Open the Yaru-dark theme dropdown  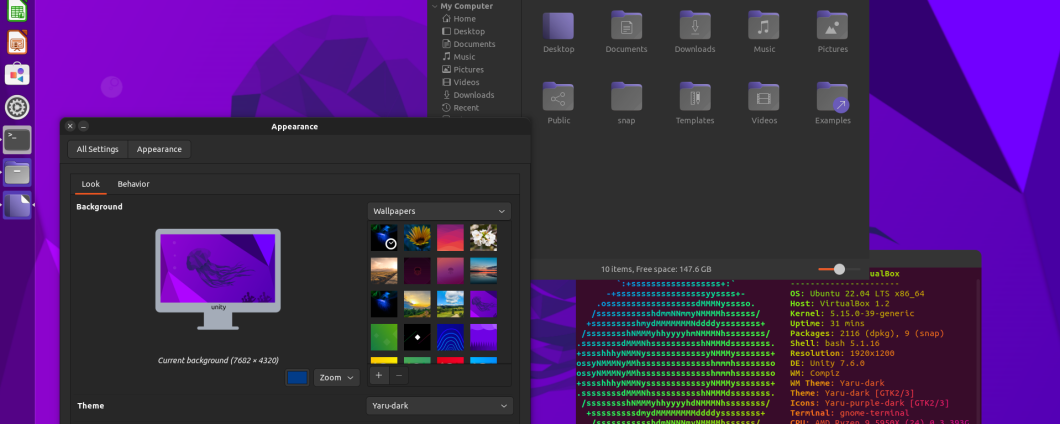pyautogui.click(x=439, y=406)
